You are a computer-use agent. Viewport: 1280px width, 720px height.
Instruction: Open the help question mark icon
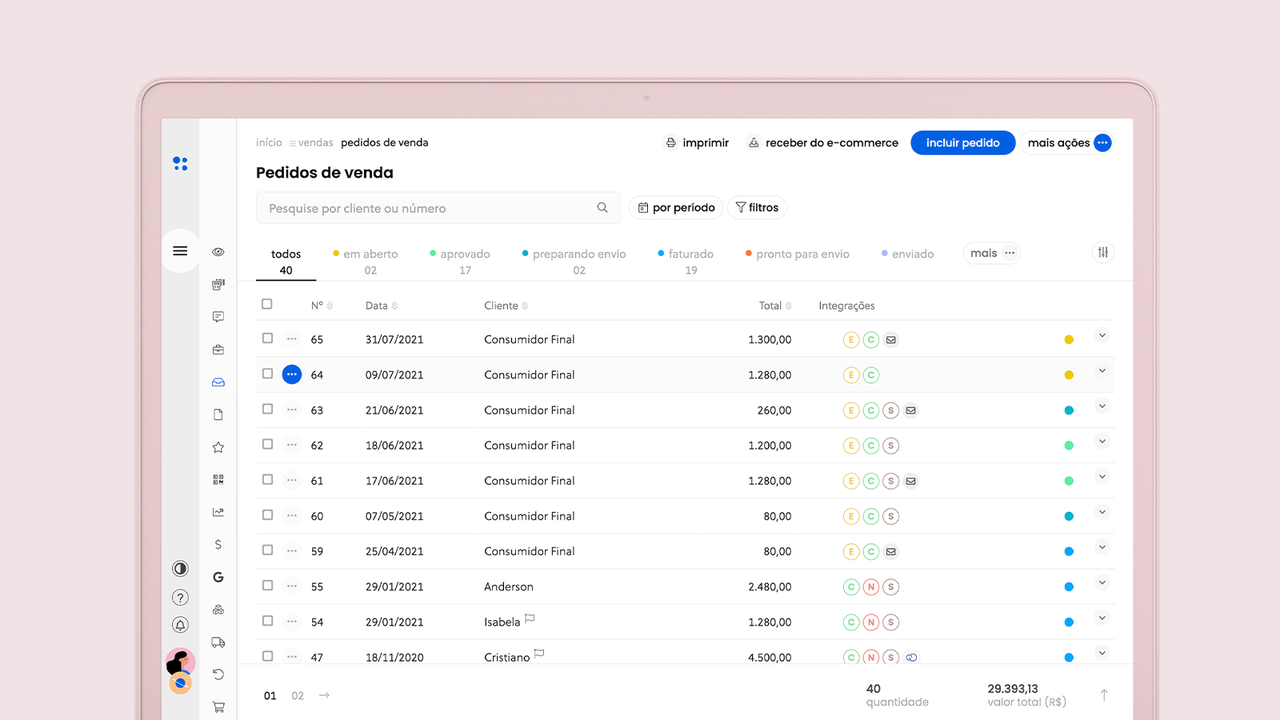click(180, 597)
